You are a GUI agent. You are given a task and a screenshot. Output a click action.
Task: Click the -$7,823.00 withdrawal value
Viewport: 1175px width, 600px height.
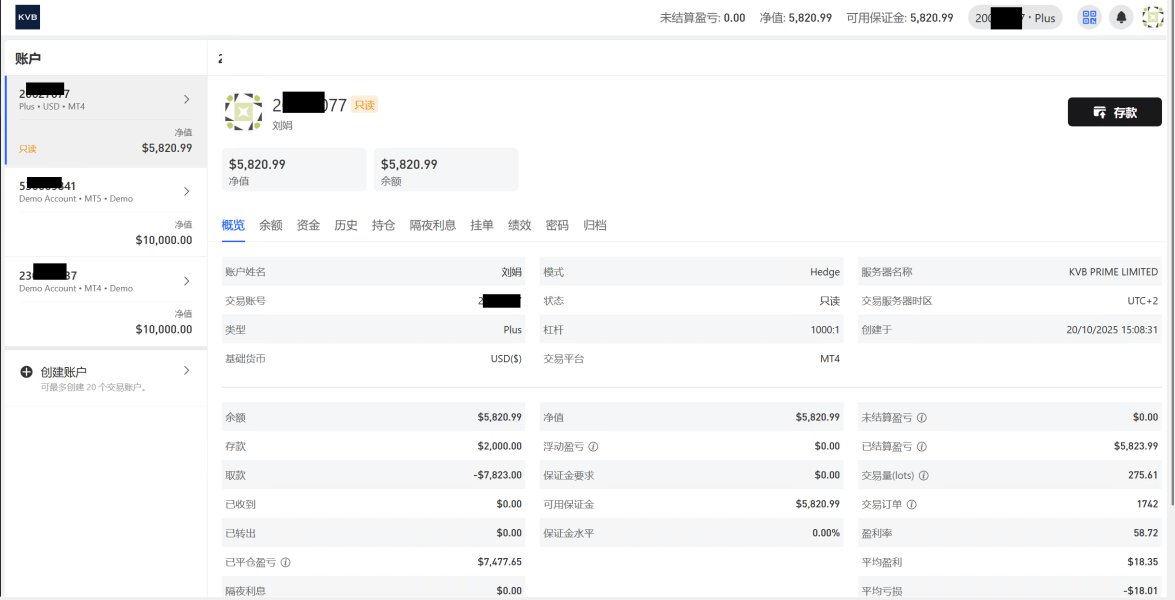pos(498,476)
